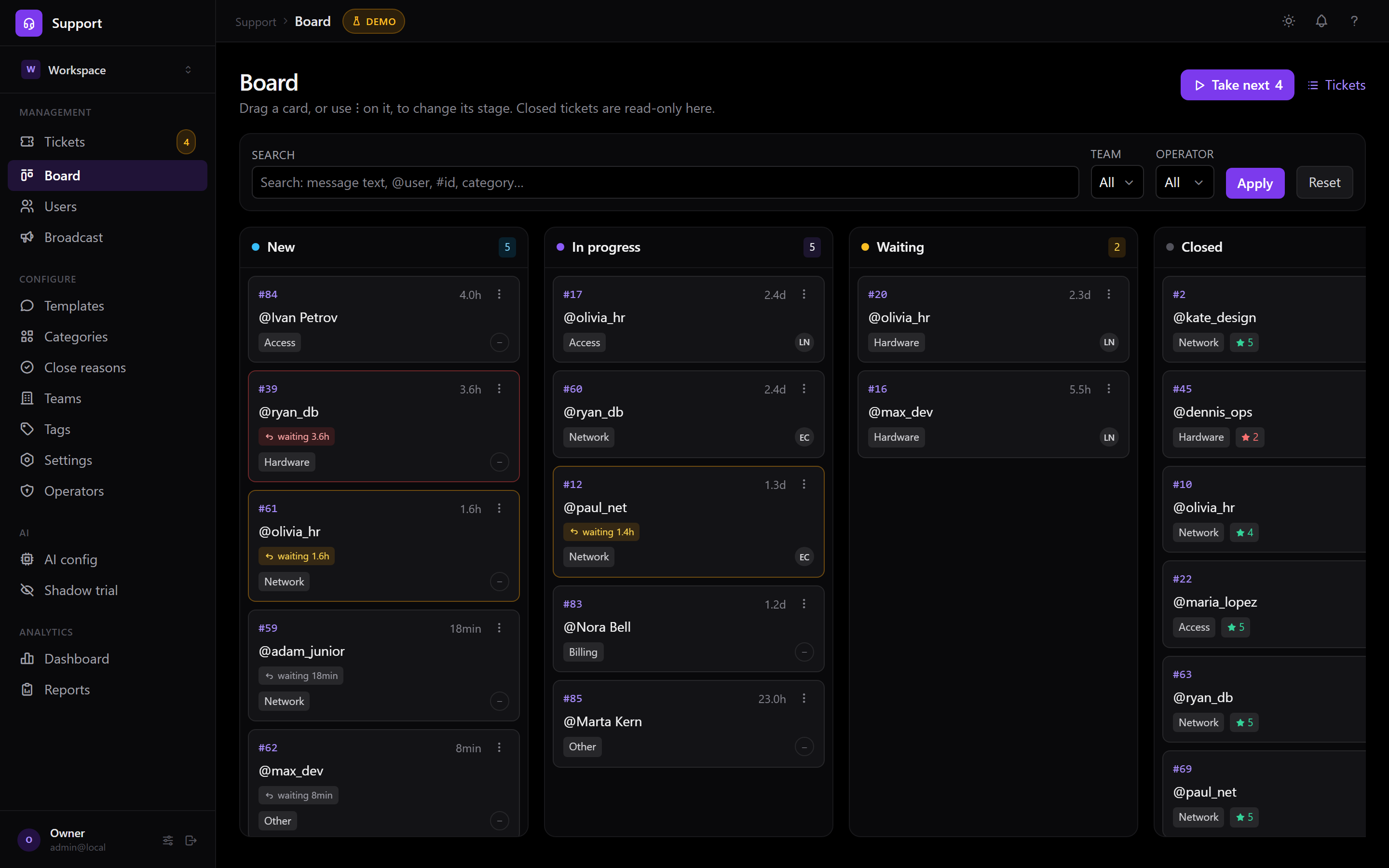The image size is (1389, 868).
Task: Go to Tickets in the sidebar
Action: coord(108,142)
